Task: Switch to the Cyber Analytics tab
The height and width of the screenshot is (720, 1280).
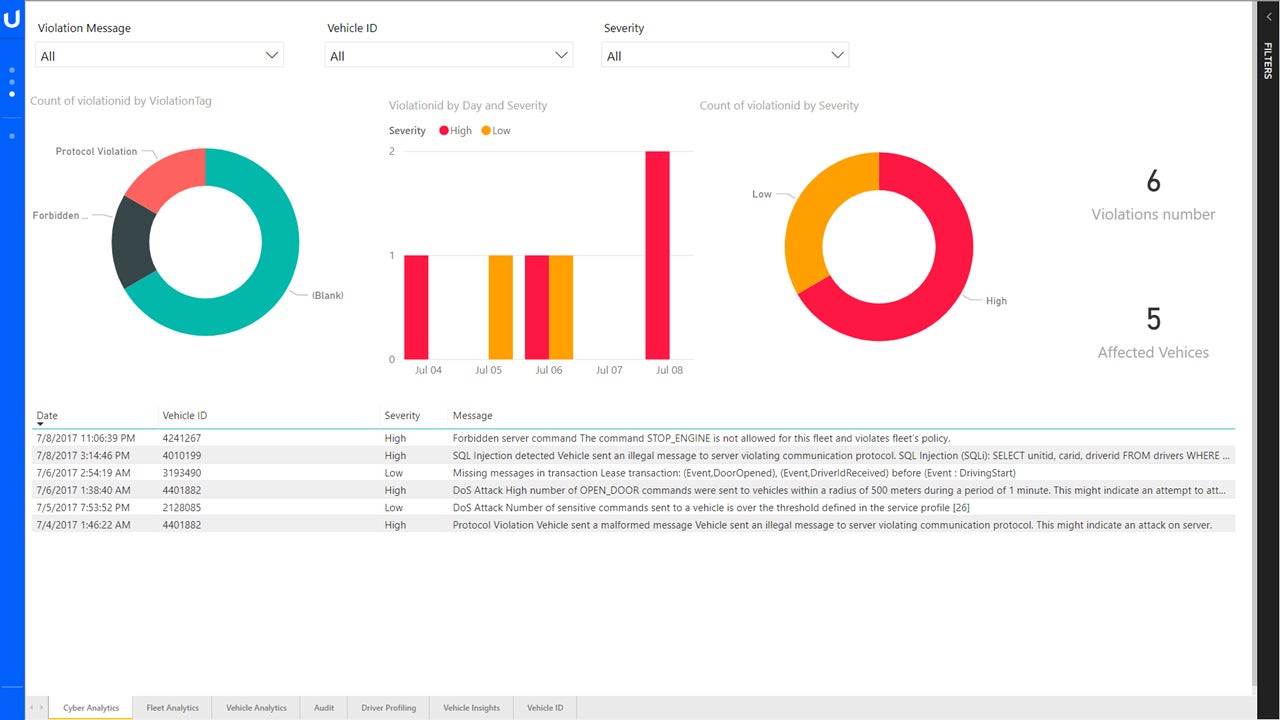Action: coord(91,708)
